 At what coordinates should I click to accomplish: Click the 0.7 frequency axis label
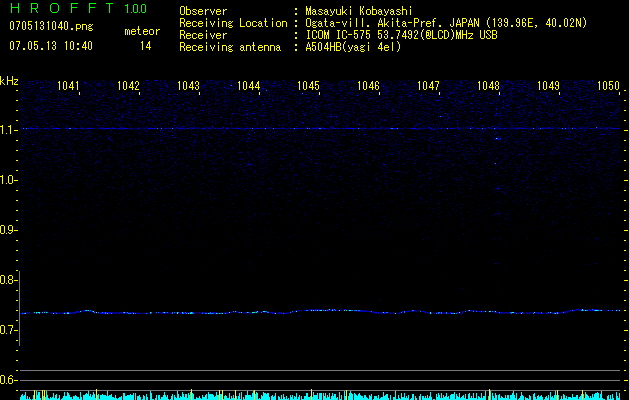pos(9,330)
